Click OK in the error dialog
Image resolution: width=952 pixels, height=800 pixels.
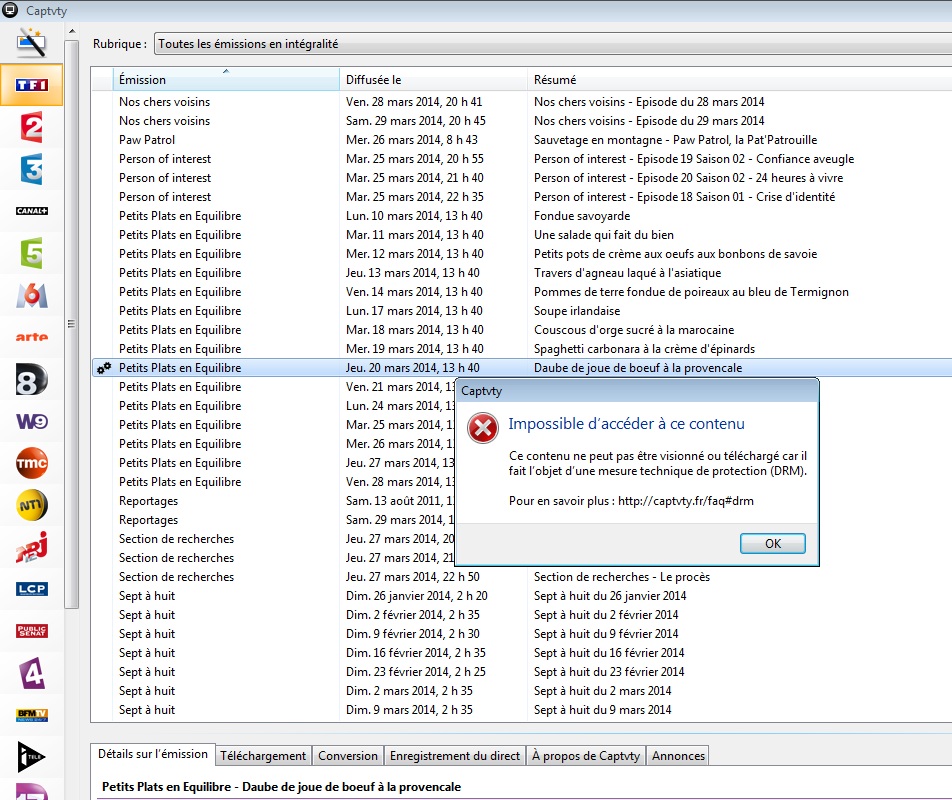772,543
